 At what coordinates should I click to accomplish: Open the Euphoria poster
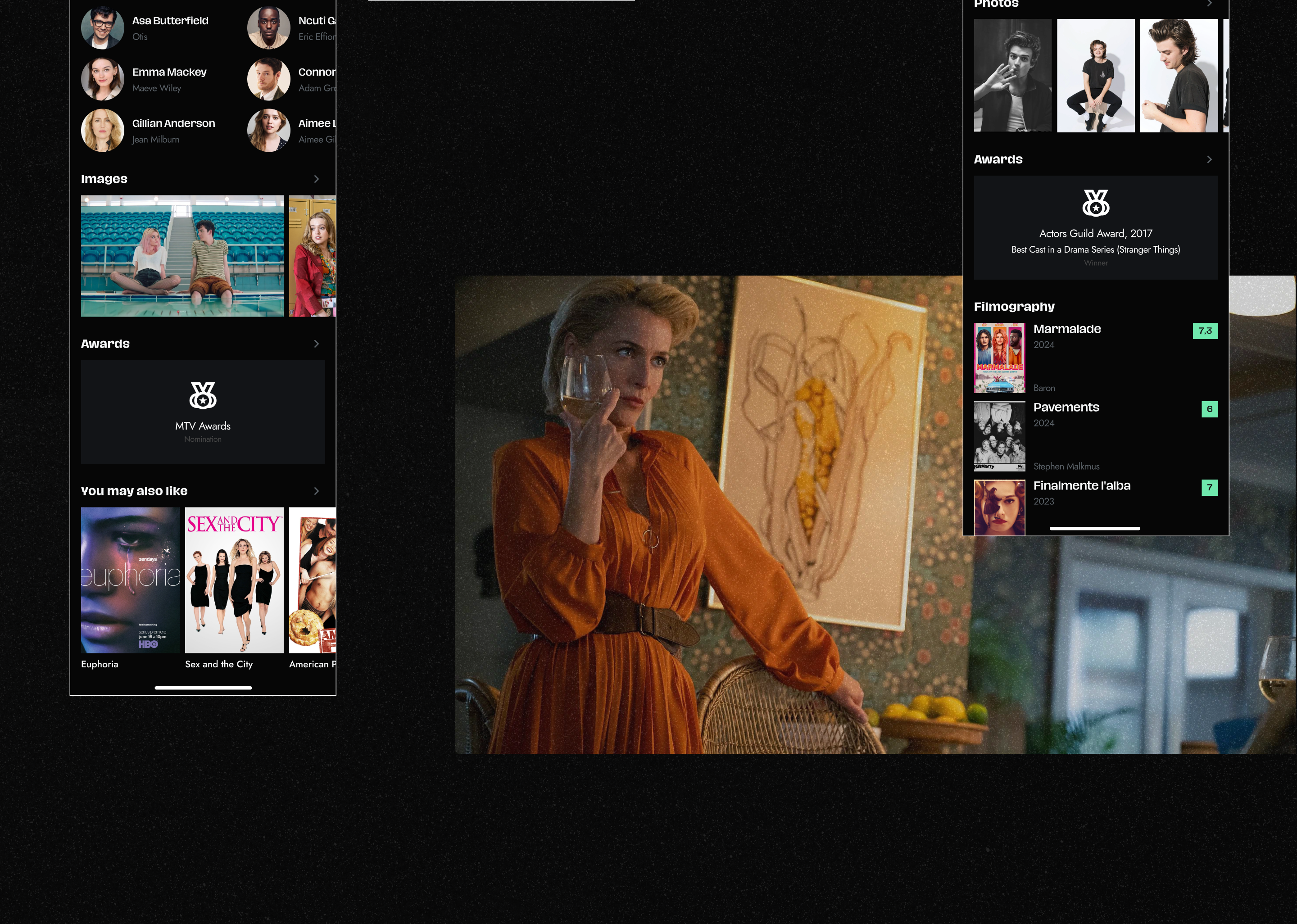click(x=130, y=580)
